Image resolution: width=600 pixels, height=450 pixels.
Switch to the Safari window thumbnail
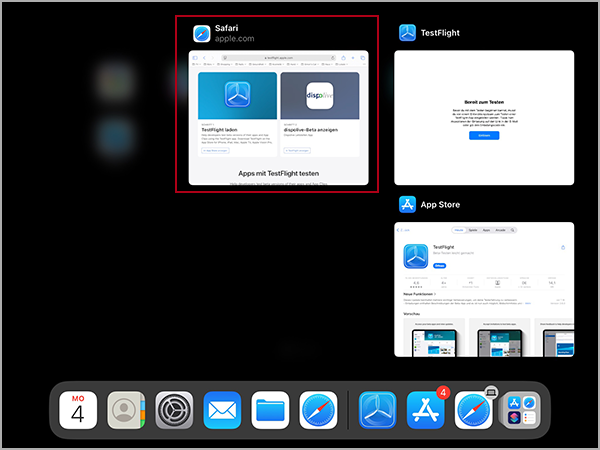(x=279, y=117)
